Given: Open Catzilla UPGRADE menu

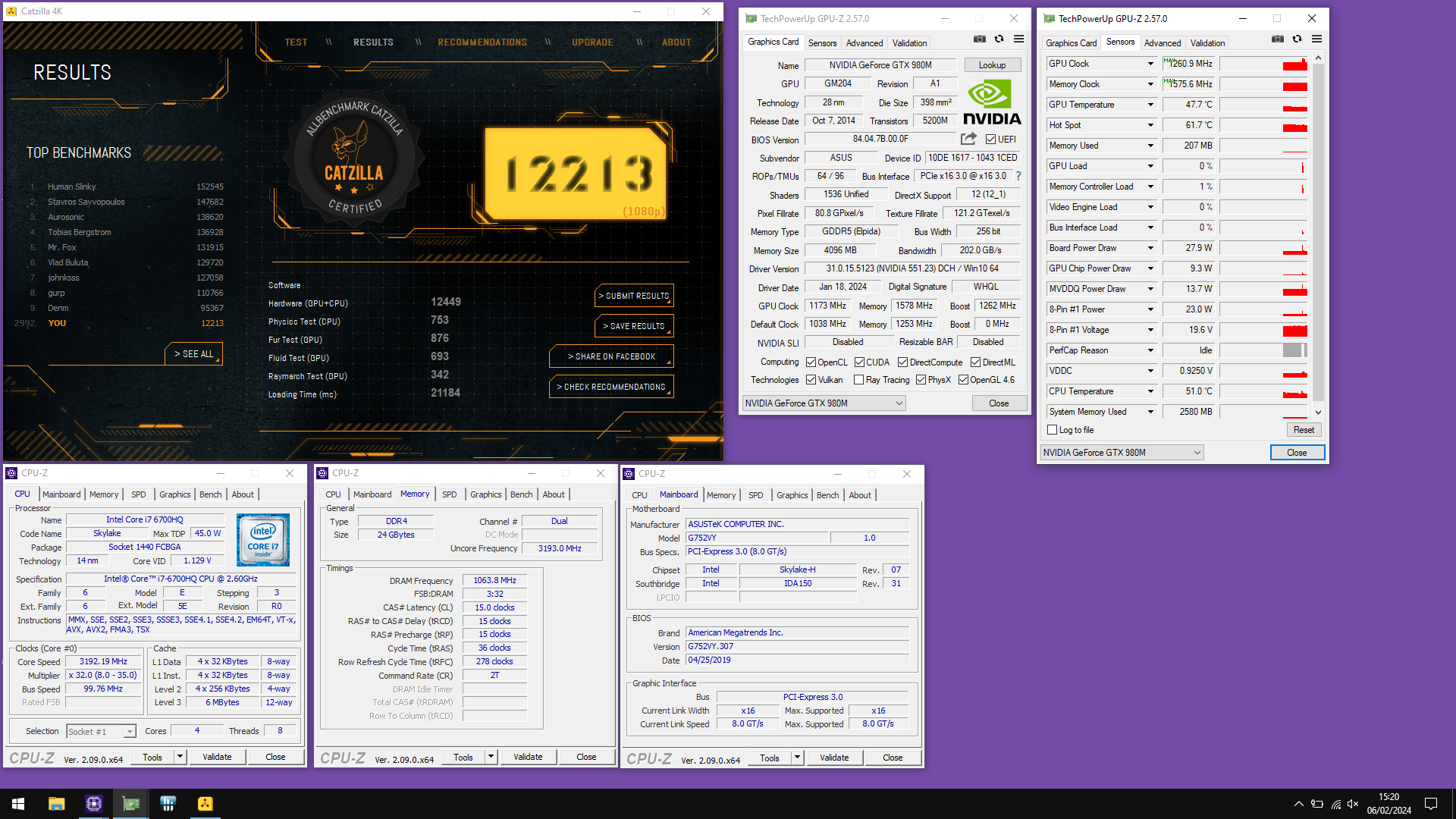Looking at the screenshot, I should coord(592,42).
